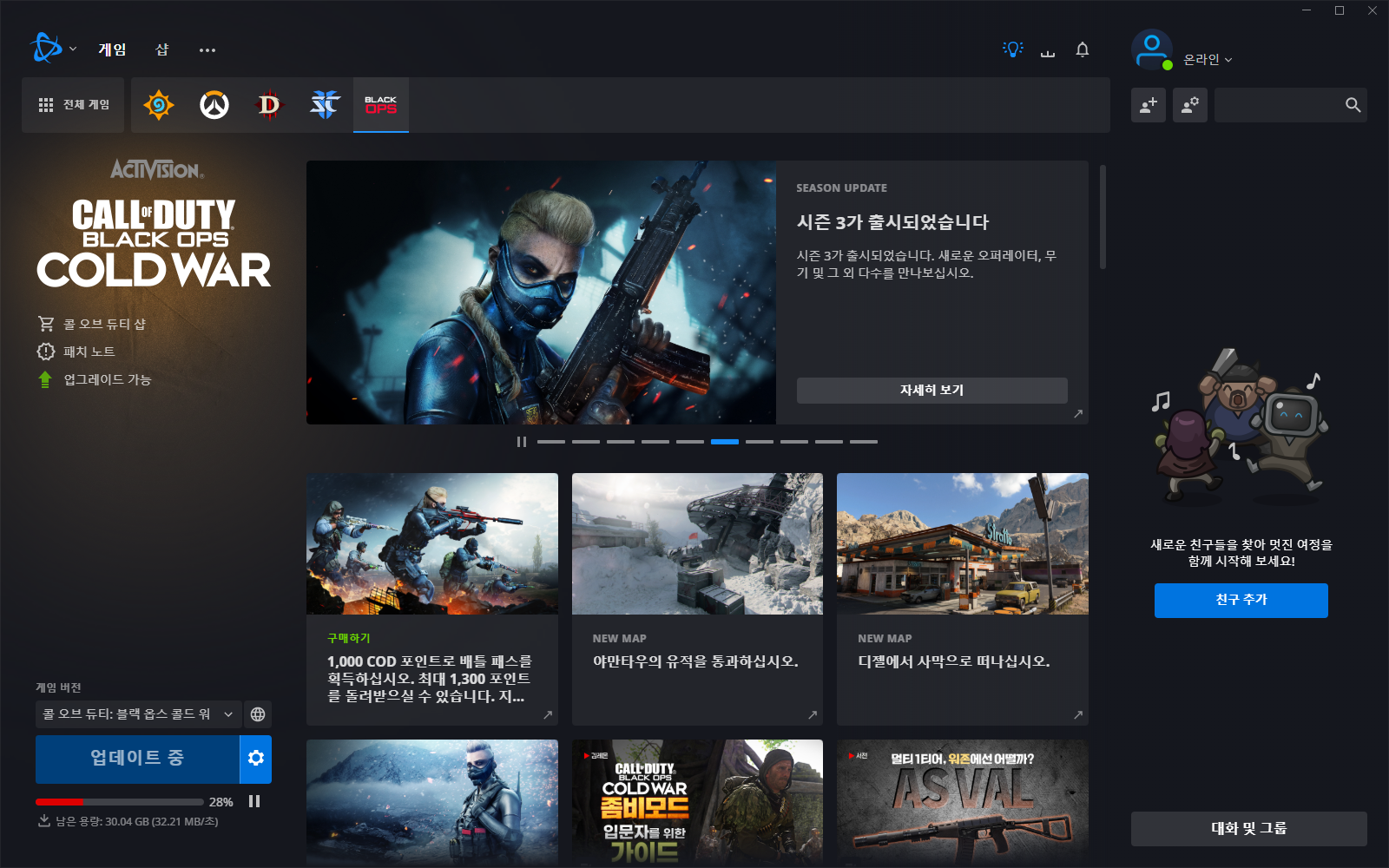Viewport: 1389px width, 868px height.
Task: Select the Overwatch game icon
Action: pos(214,105)
